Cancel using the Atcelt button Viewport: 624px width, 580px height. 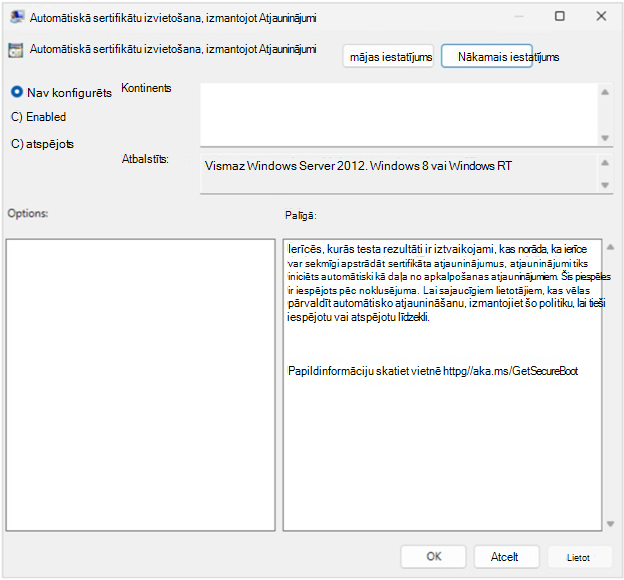pos(507,556)
